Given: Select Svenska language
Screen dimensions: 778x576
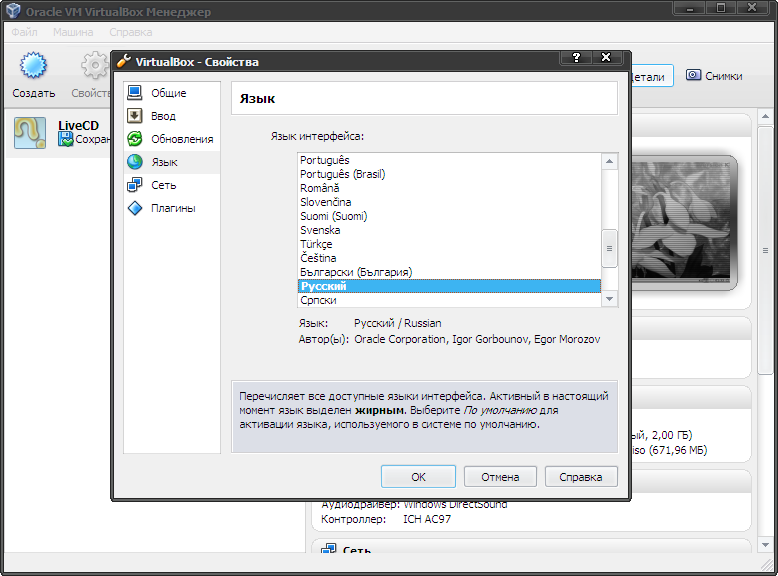Looking at the screenshot, I should 450,230.
